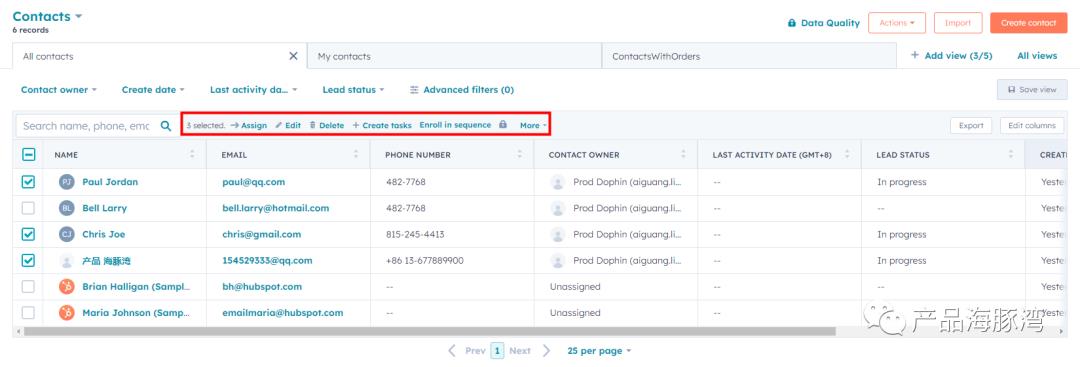This screenshot has height=367, width=1080.
Task: Sort by CONTACT OWNER column arrows
Action: coord(683,154)
